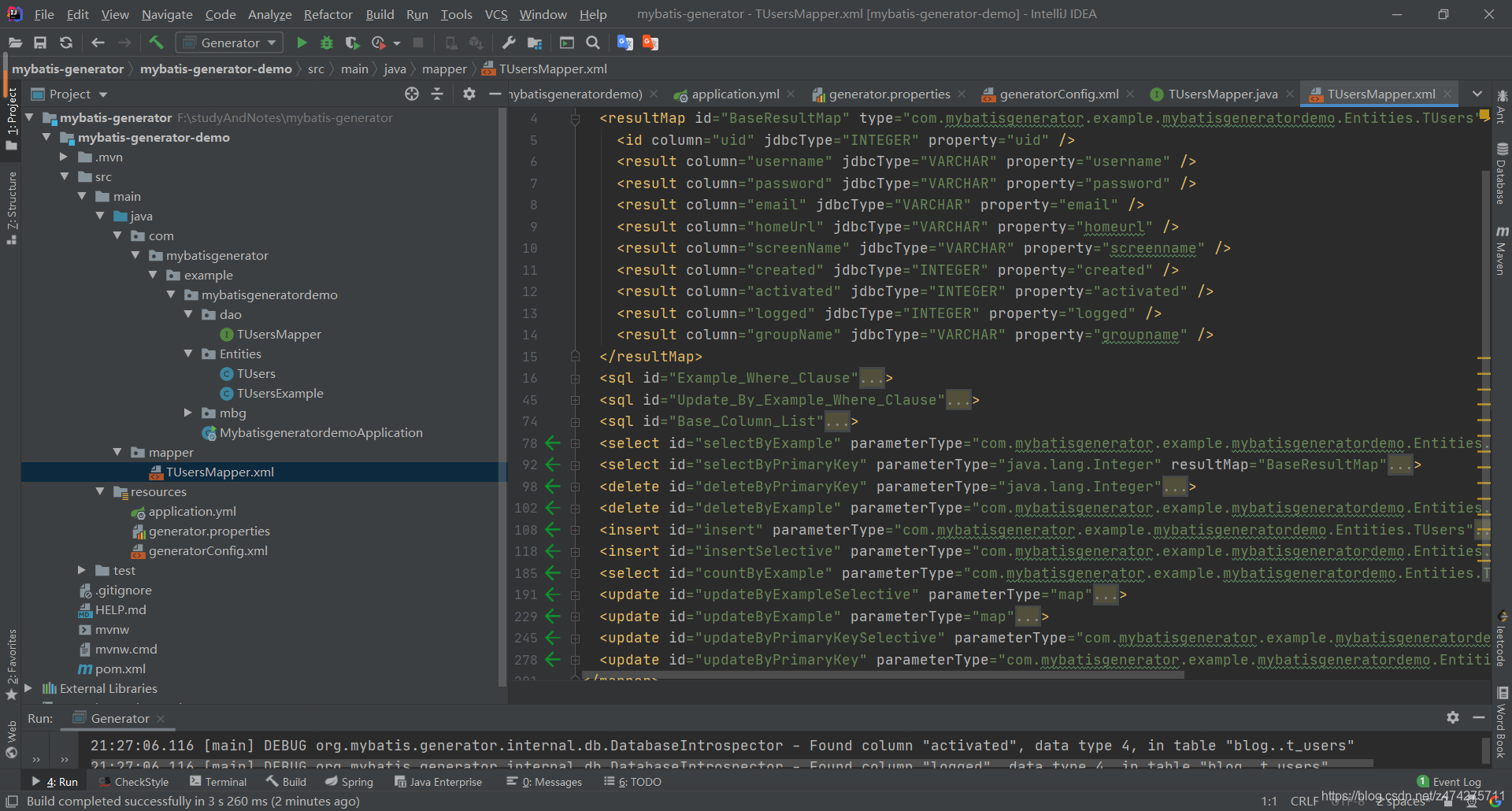
Task: Open the Terminal tool window button
Action: 218,782
